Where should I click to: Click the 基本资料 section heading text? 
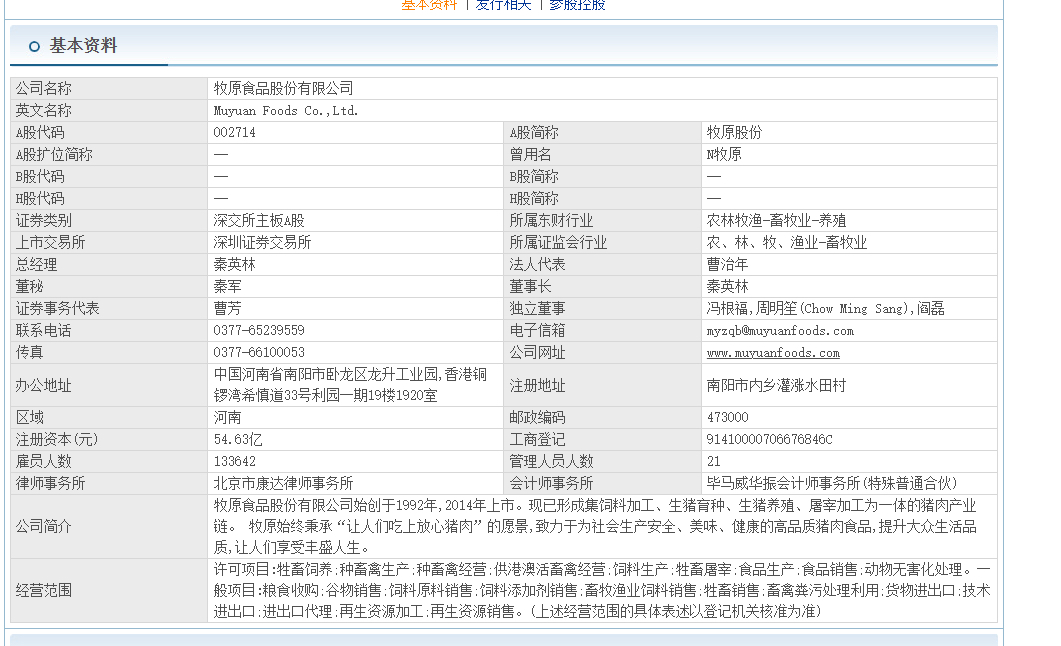click(83, 46)
